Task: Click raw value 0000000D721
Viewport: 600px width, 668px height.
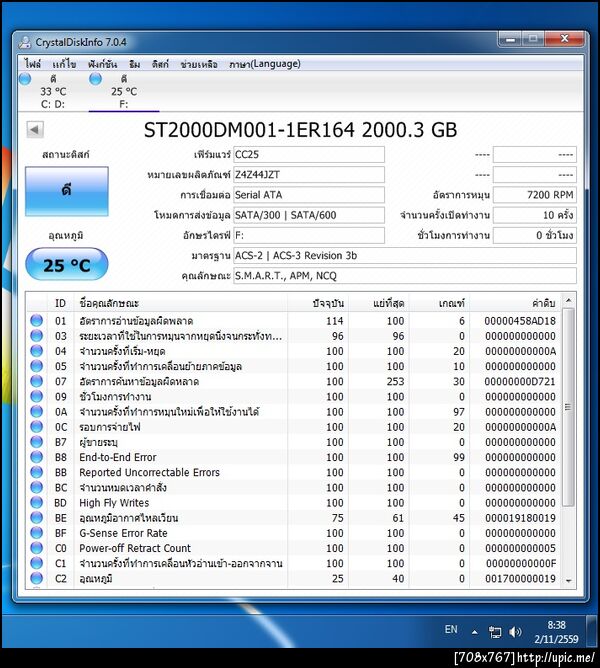Action: tap(520, 381)
